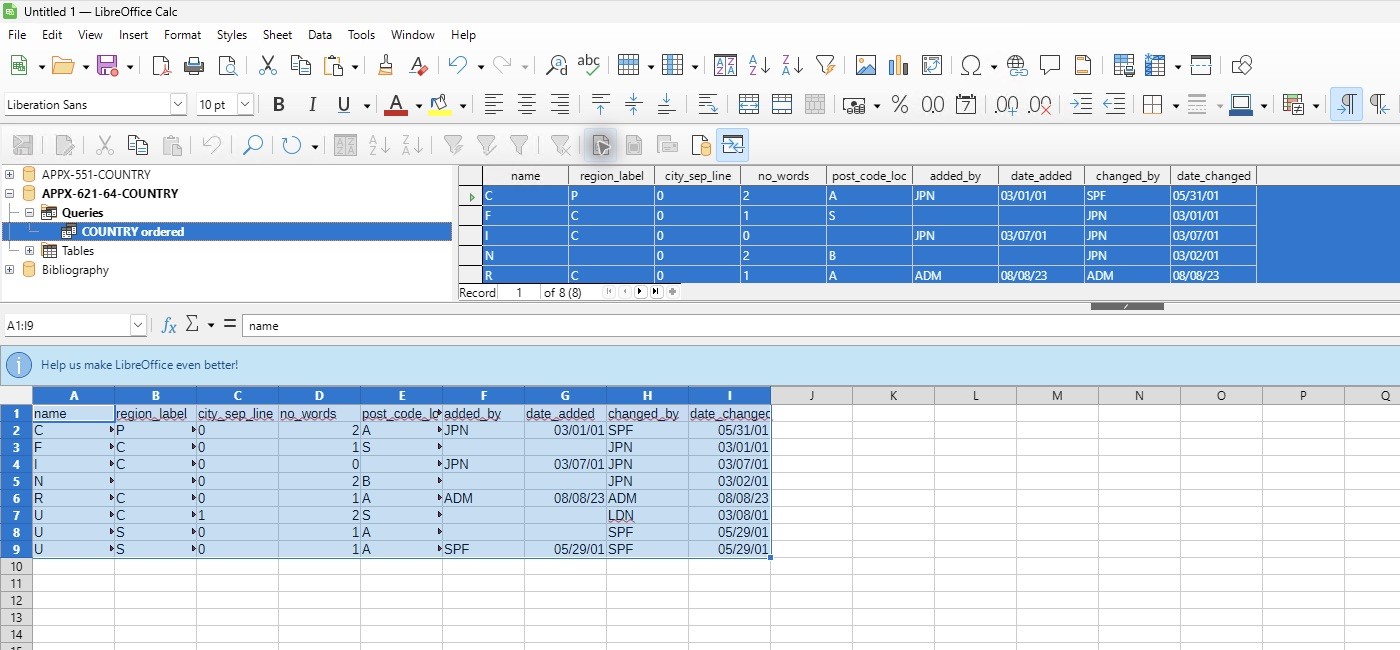This screenshot has height=650, width=1400.
Task: Collapse the APPX-621-64-COUNTRY node
Action: tap(10, 193)
